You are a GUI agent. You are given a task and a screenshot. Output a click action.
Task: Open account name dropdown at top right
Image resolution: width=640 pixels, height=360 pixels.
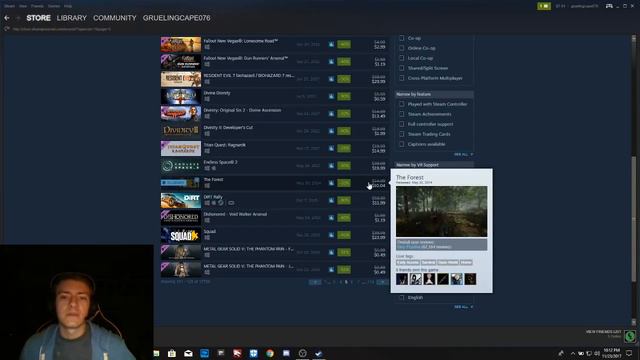click(584, 6)
